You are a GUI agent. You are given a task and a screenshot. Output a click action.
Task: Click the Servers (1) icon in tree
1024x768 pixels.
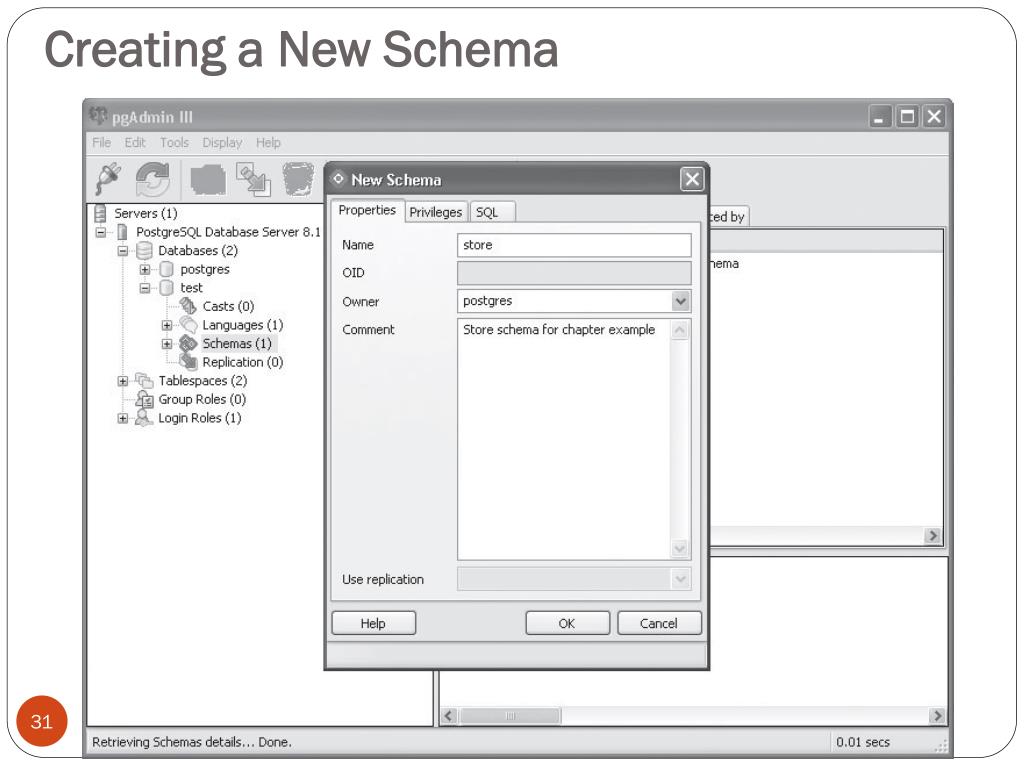(101, 213)
